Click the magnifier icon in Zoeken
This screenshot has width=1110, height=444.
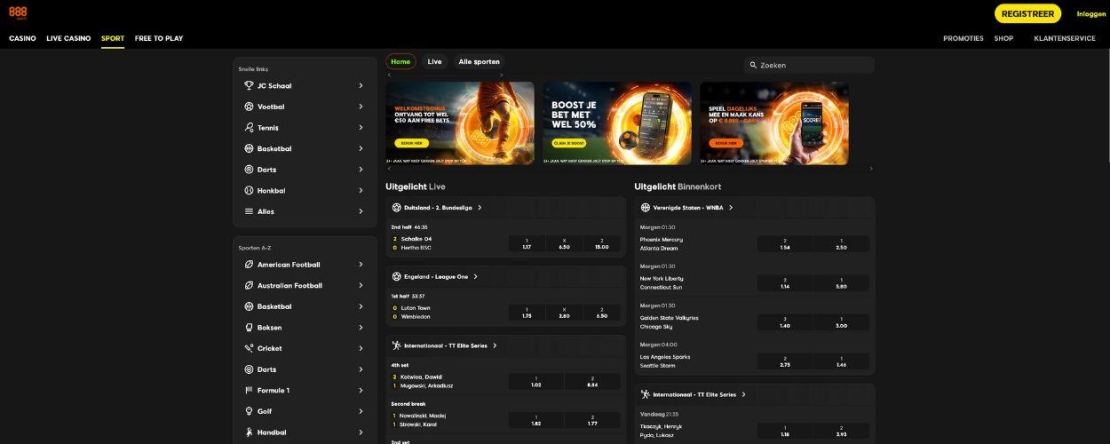[x=753, y=65]
